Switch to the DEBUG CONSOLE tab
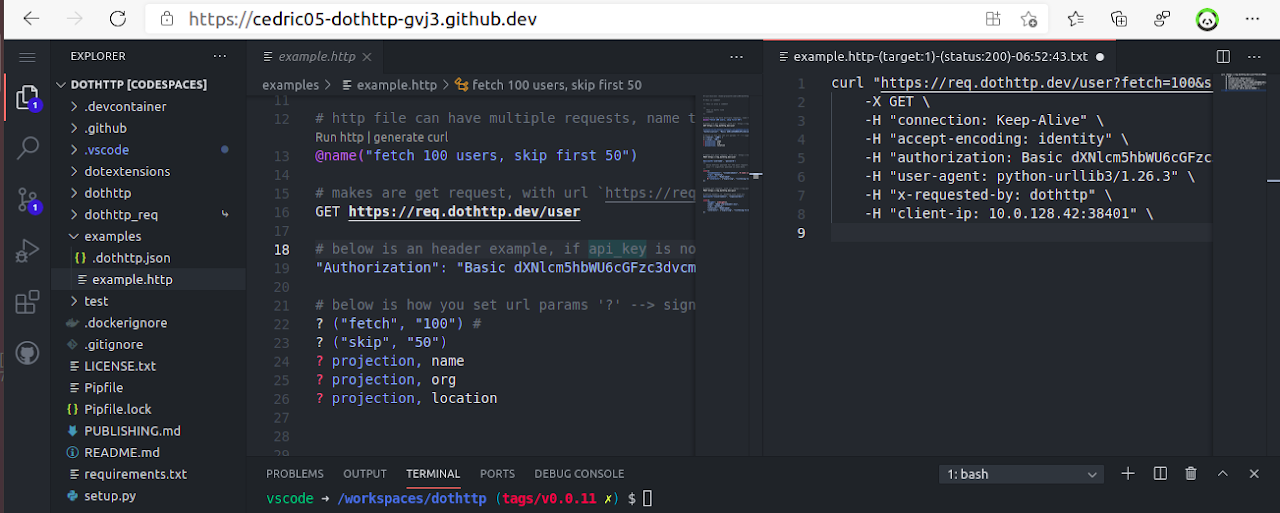 (579, 474)
